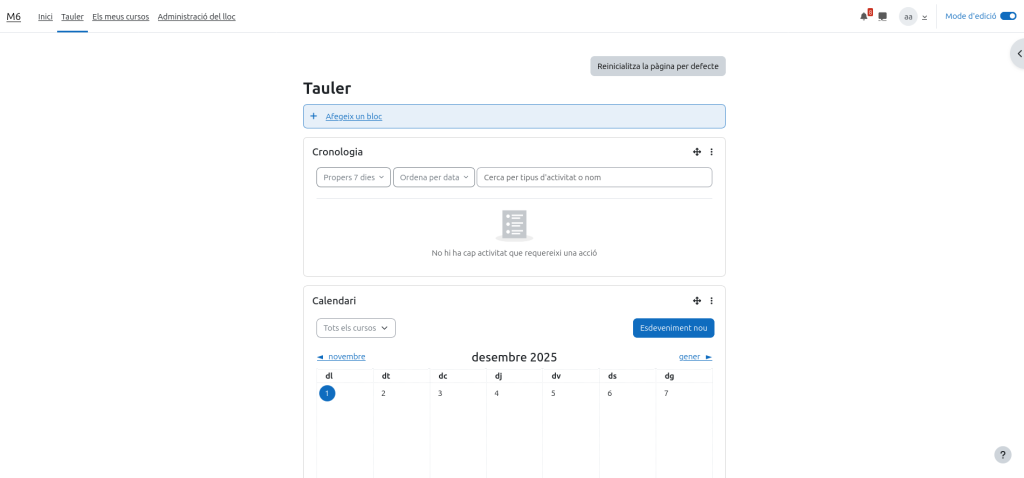Viewport: 1024px width, 478px height.
Task: Toggle the Mode d'edició switch
Action: tap(1007, 16)
